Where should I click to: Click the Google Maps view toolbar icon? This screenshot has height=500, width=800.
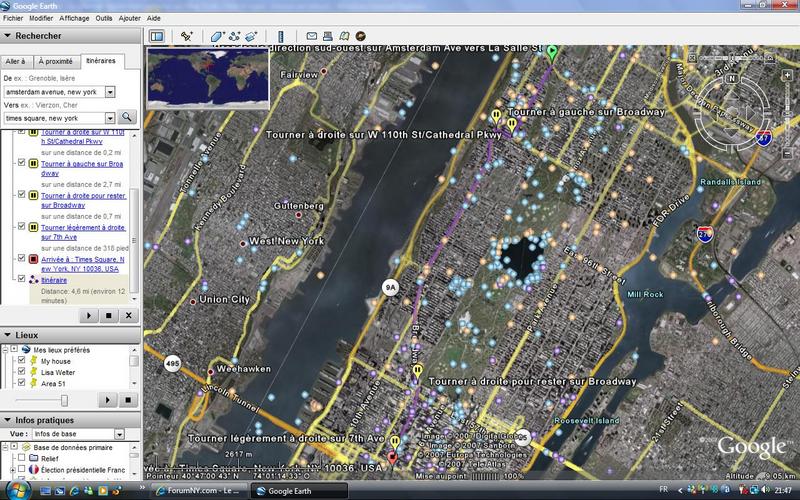coord(344,36)
